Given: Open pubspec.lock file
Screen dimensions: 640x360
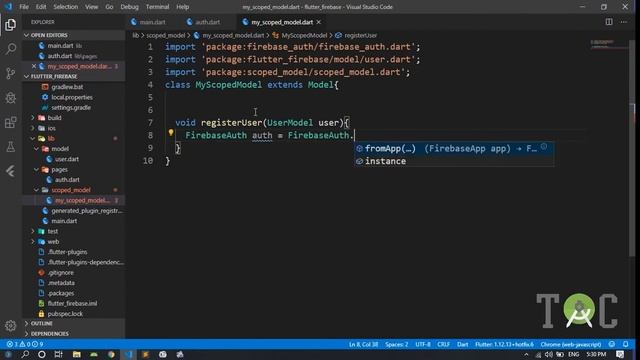Looking at the screenshot, I should (65, 313).
